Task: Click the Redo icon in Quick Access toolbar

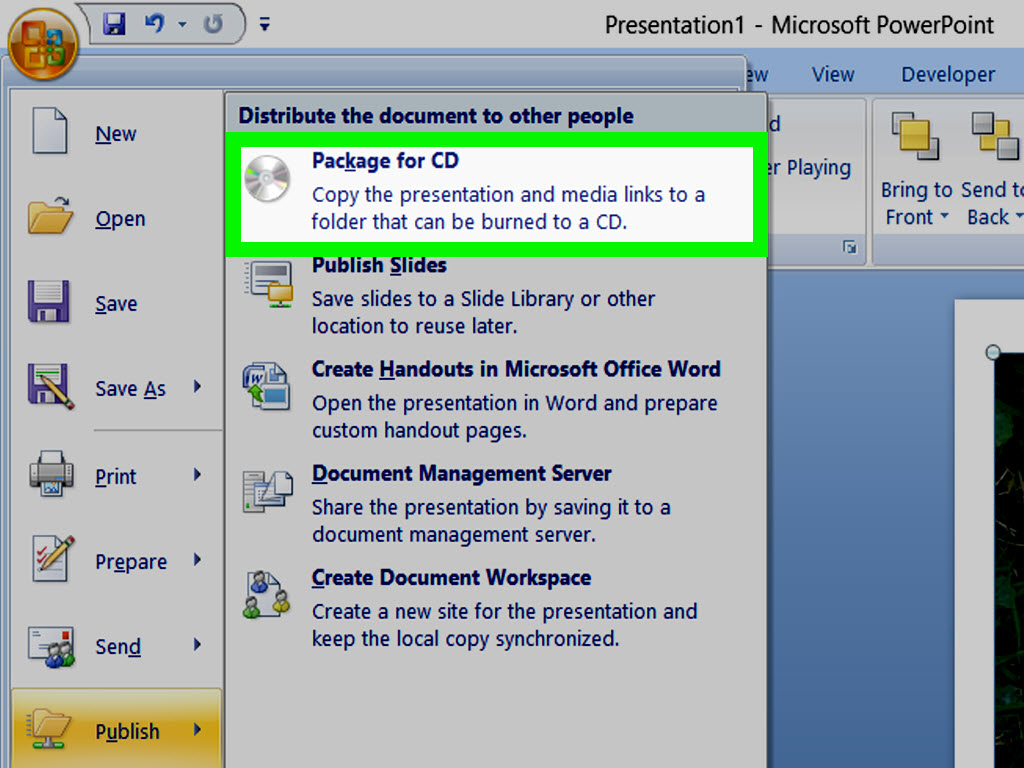Action: click(x=213, y=24)
